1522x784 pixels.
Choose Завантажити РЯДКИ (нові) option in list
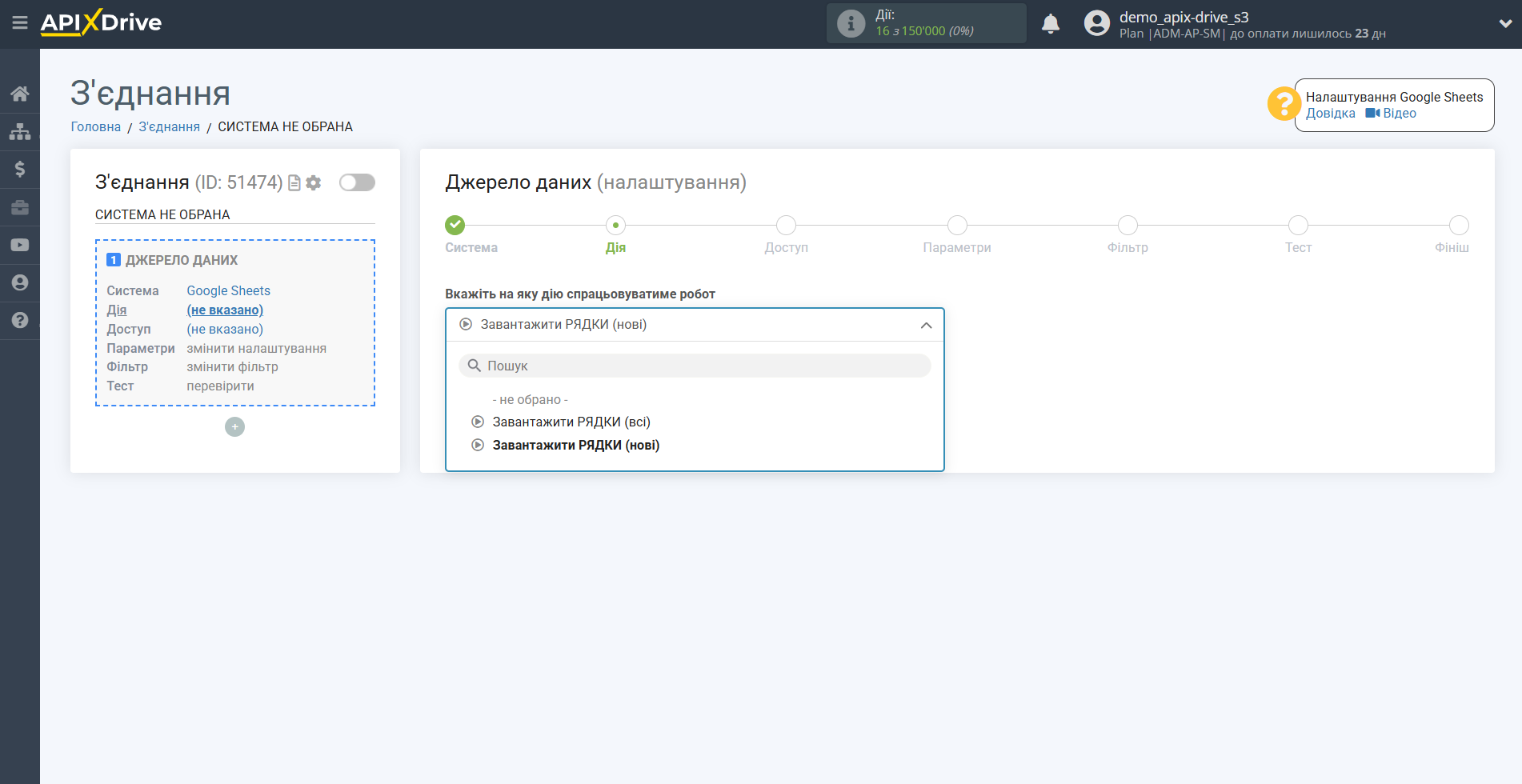click(x=576, y=445)
